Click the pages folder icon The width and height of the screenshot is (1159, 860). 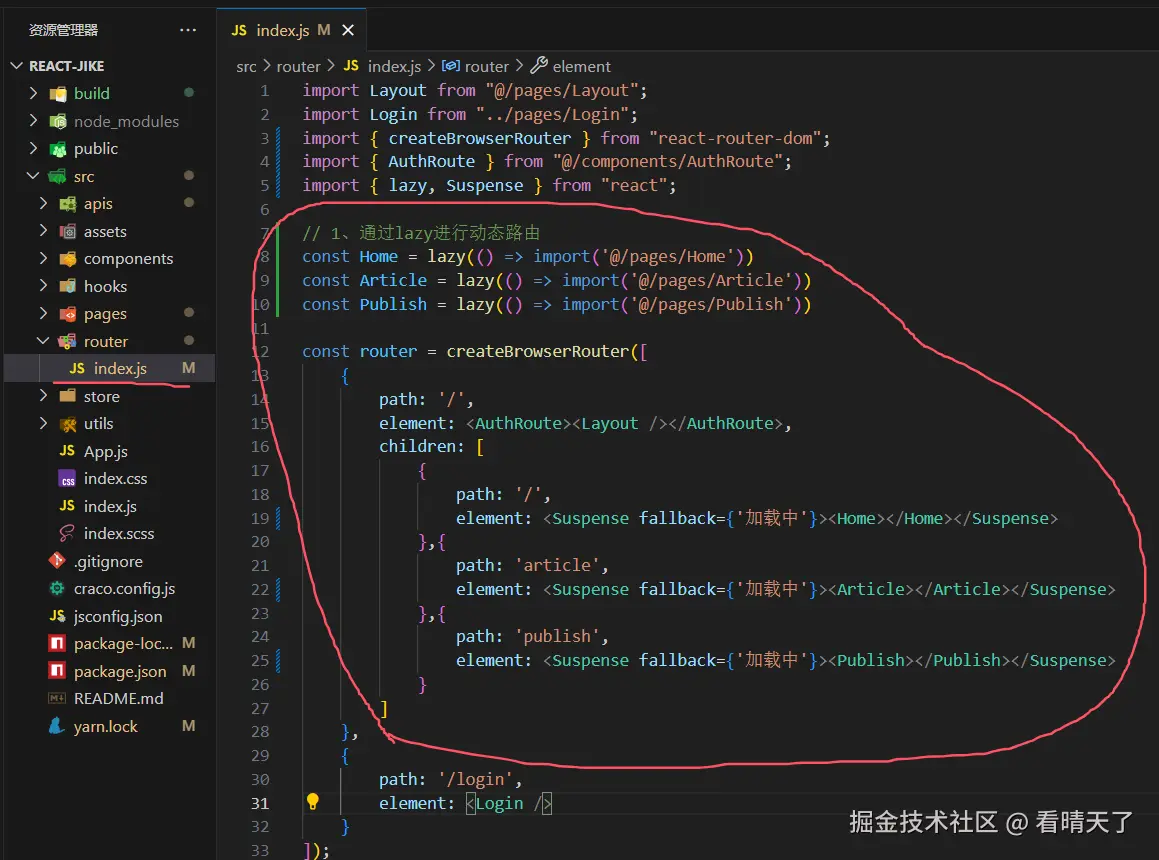[x=67, y=314]
